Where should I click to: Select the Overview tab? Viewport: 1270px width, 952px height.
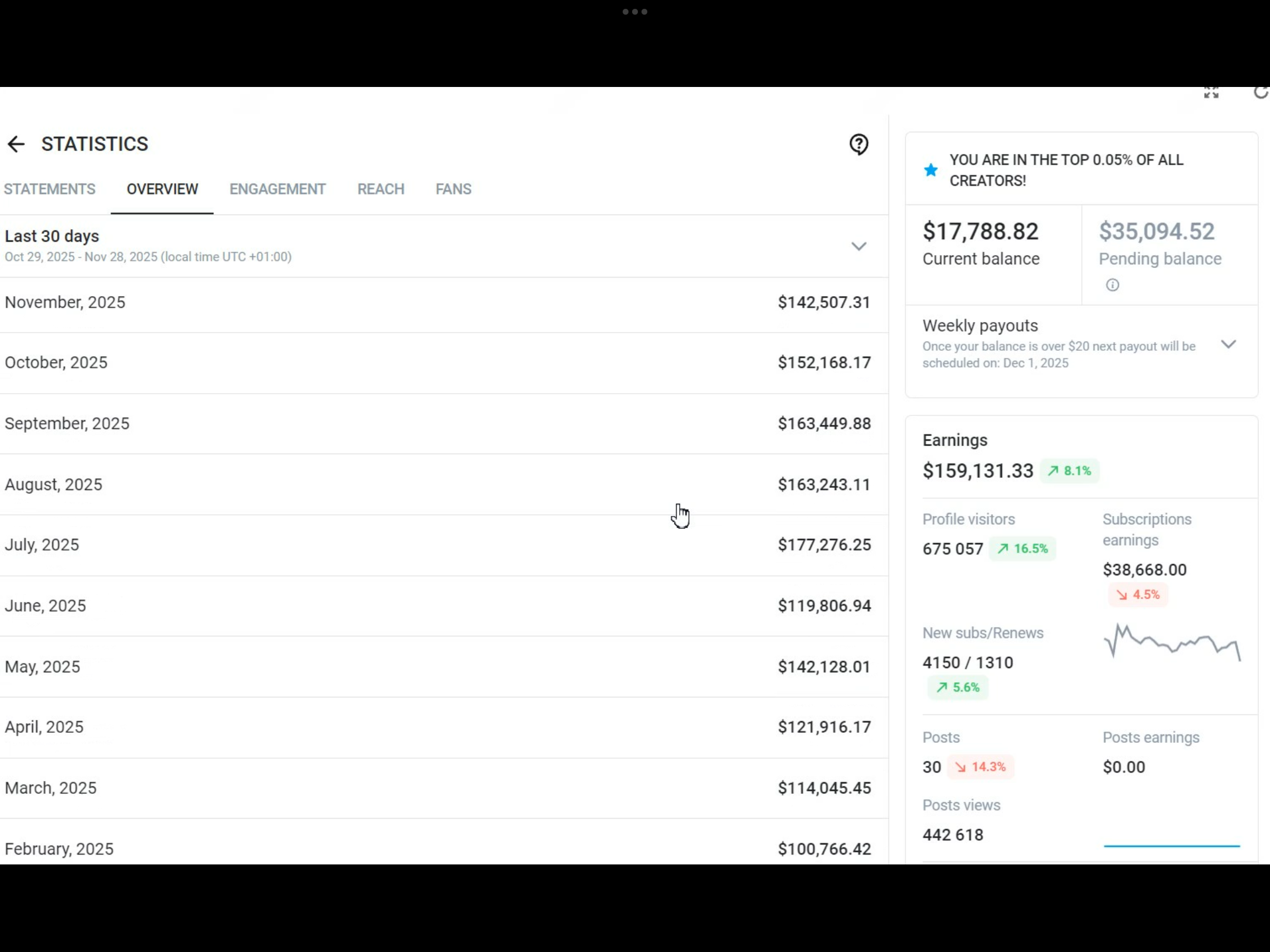click(x=162, y=189)
